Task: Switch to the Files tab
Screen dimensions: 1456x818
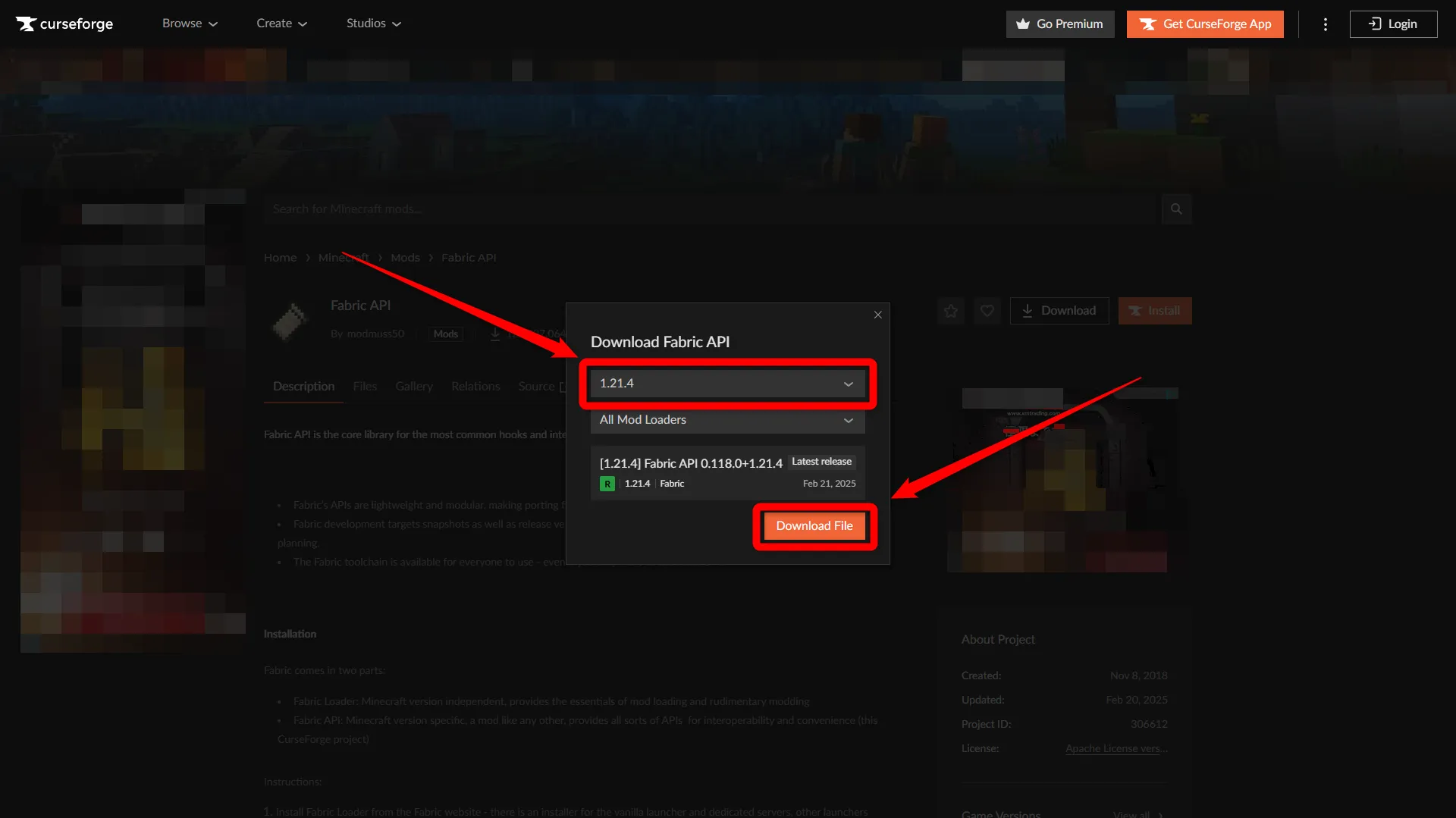Action: tap(365, 387)
